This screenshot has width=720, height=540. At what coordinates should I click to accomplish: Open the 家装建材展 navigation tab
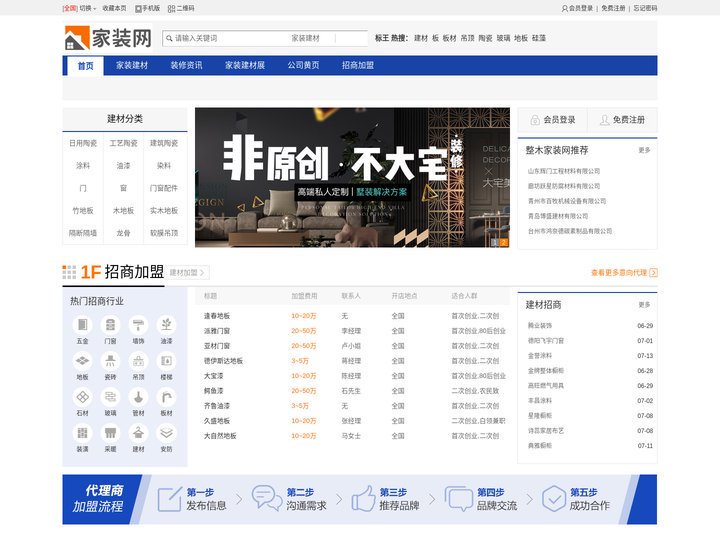pos(245,66)
